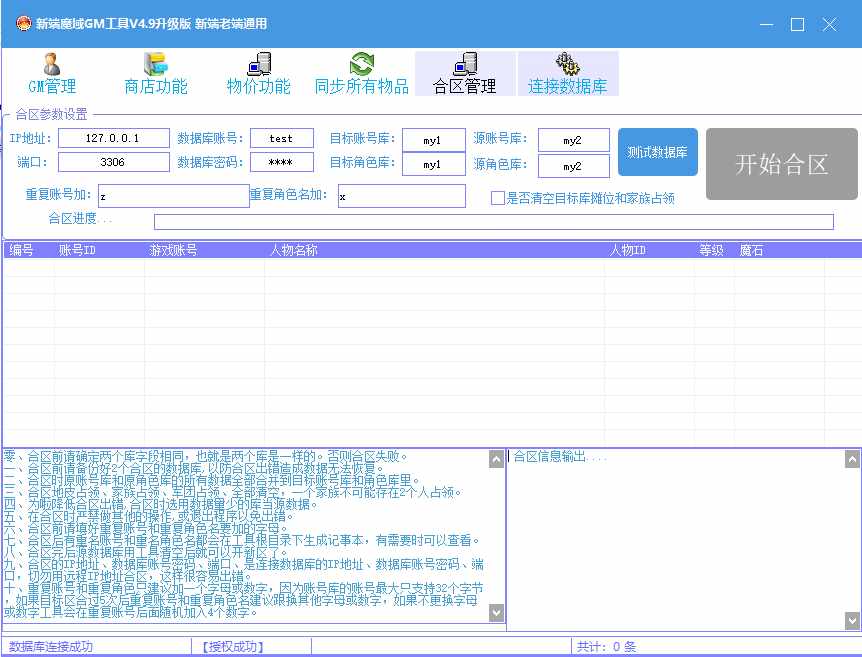Close the GM tool window
862x657 pixels.
tap(830, 24)
